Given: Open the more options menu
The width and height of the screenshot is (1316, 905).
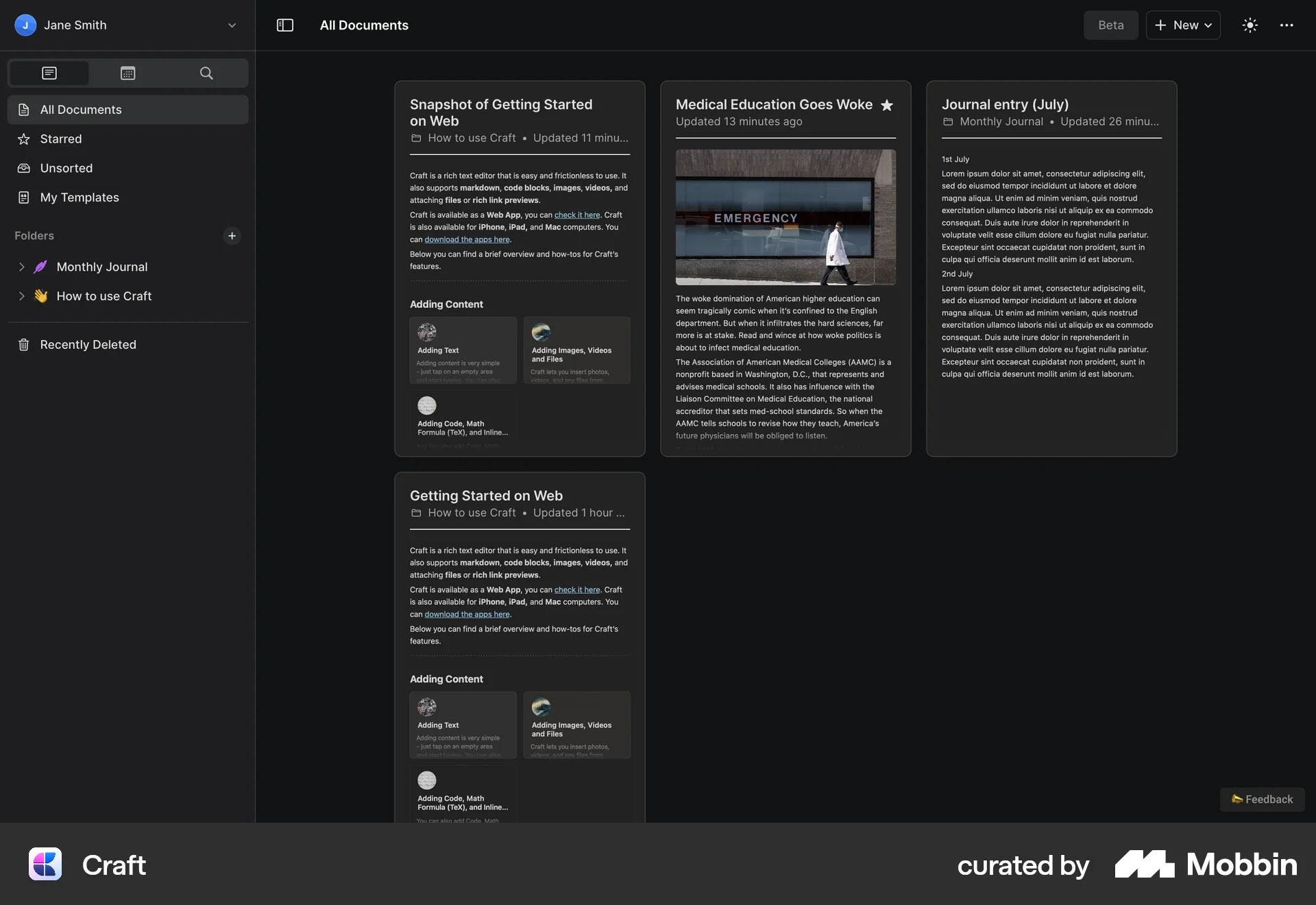Looking at the screenshot, I should click(x=1287, y=25).
